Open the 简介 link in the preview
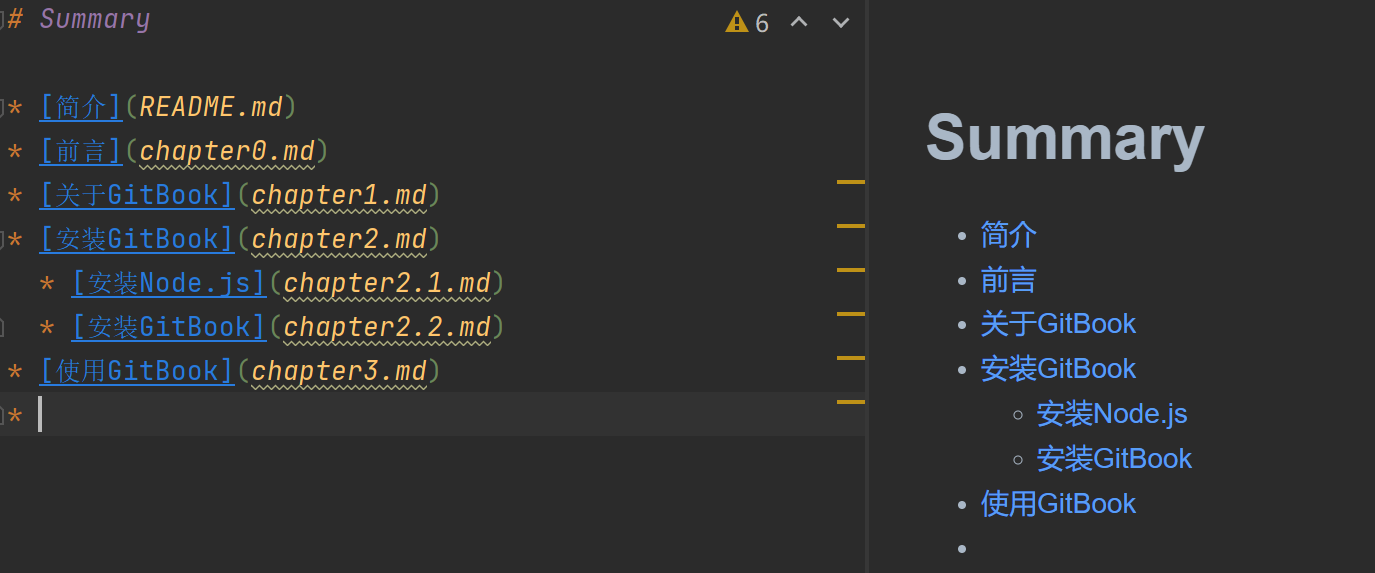1375x573 pixels. point(1008,235)
